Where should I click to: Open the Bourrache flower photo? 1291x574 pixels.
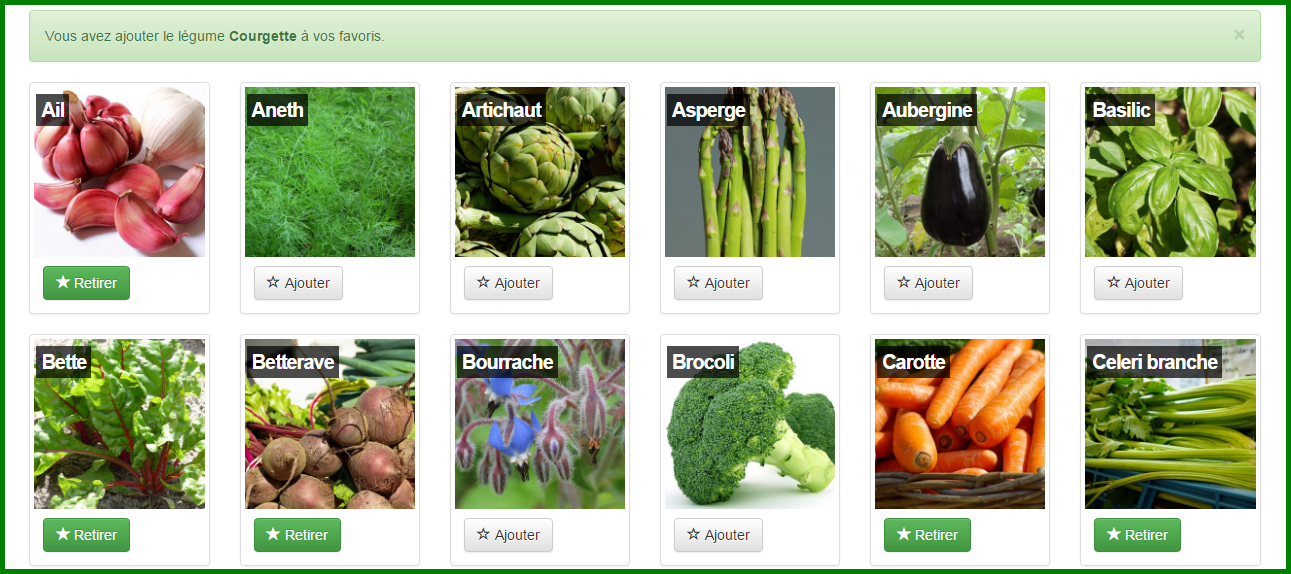540,424
